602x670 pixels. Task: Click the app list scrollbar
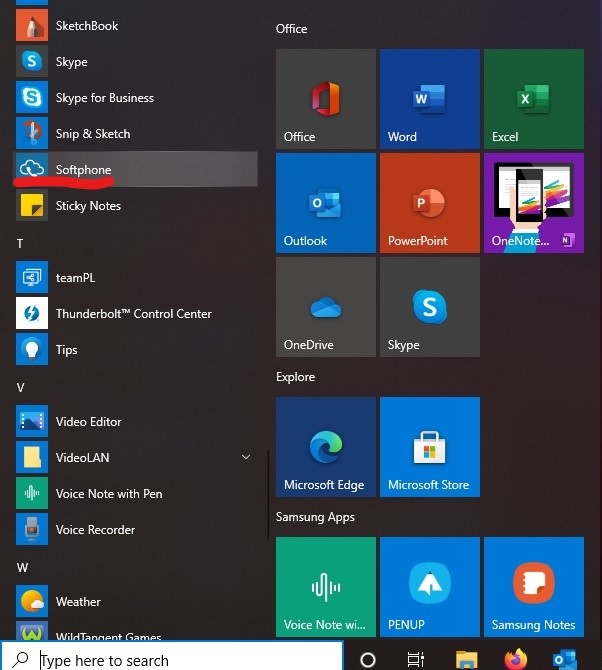tap(268, 494)
